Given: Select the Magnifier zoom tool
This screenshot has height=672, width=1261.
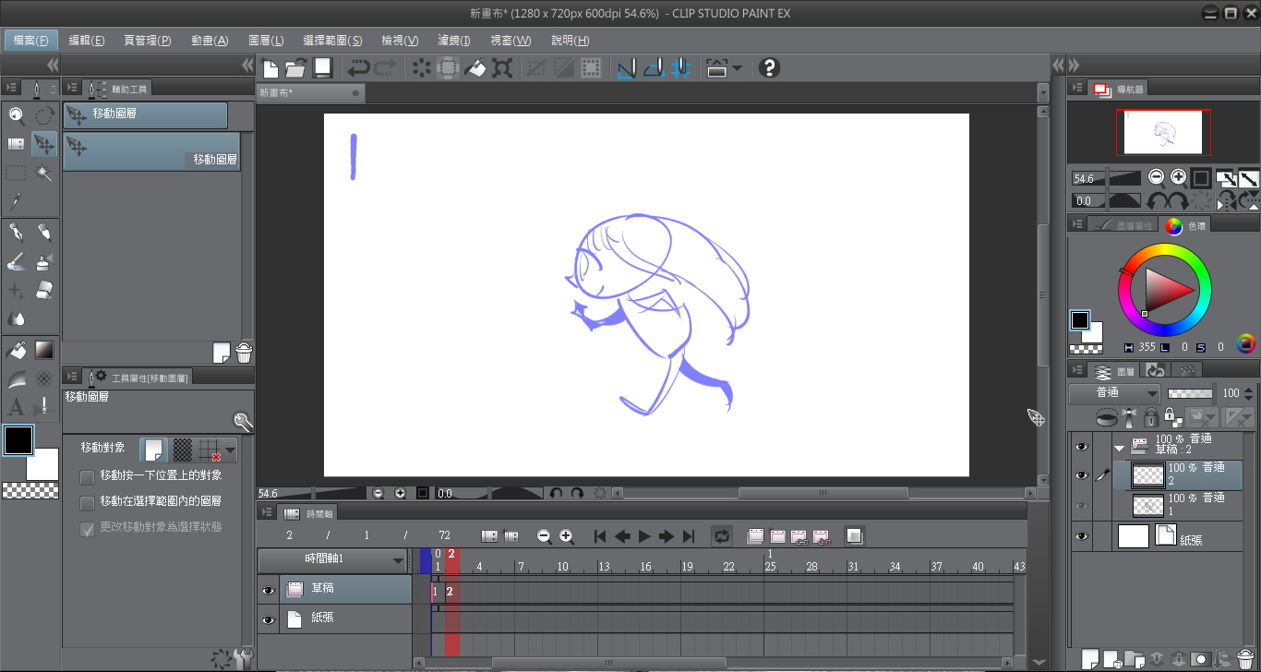Looking at the screenshot, I should click(16, 115).
